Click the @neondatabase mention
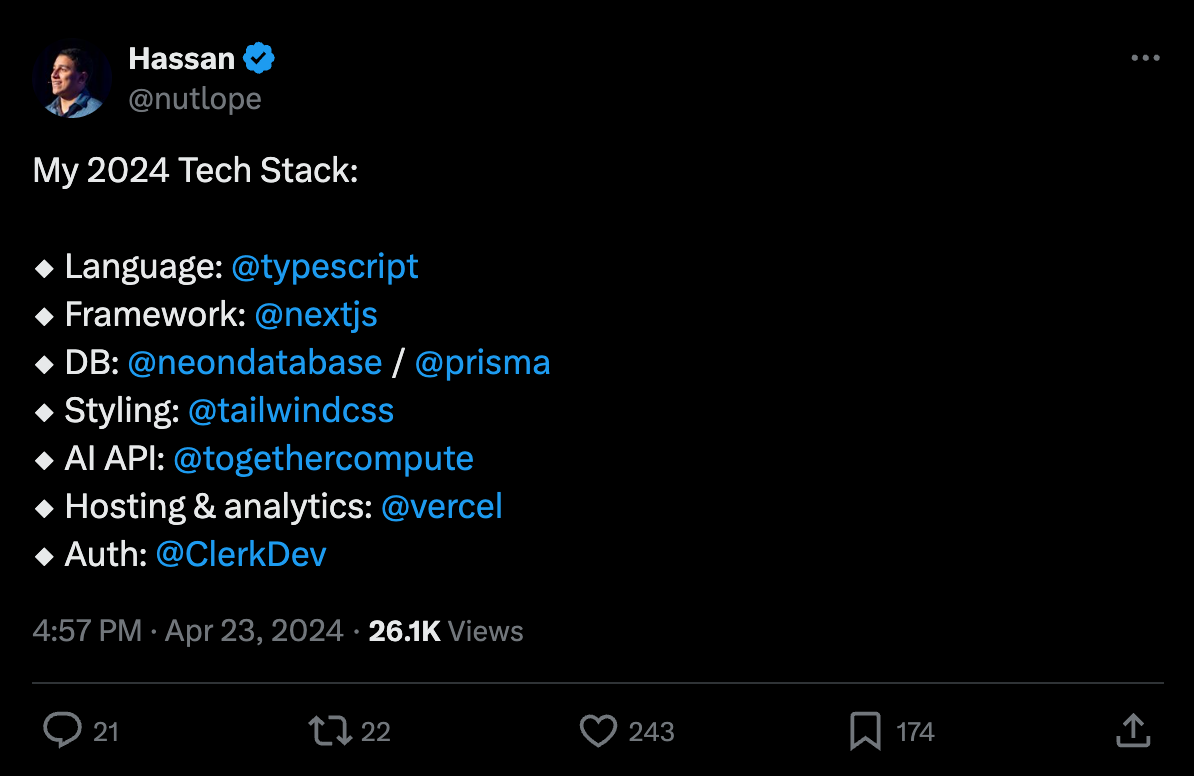1194x776 pixels. [255, 362]
